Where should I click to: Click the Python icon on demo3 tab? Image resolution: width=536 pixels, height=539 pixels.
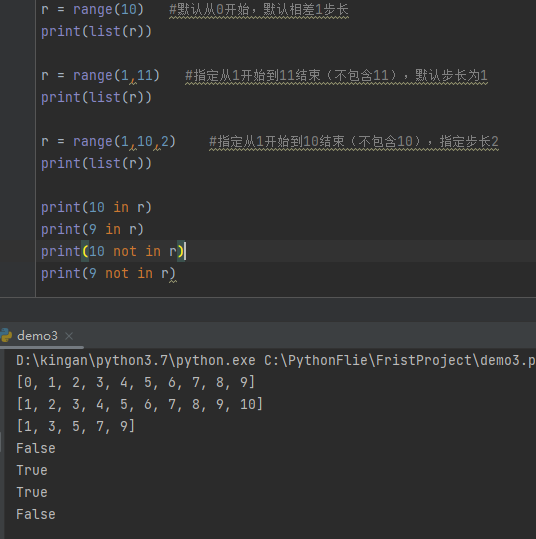click(6, 336)
